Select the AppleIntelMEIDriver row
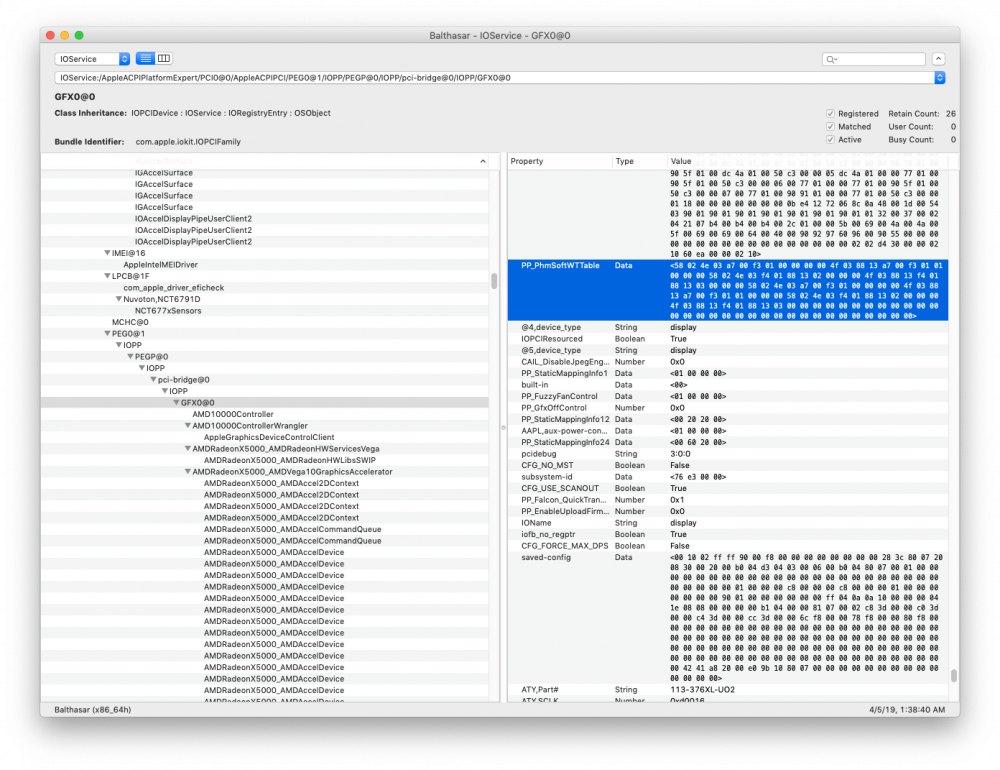The width and height of the screenshot is (1000, 770). tap(264, 265)
